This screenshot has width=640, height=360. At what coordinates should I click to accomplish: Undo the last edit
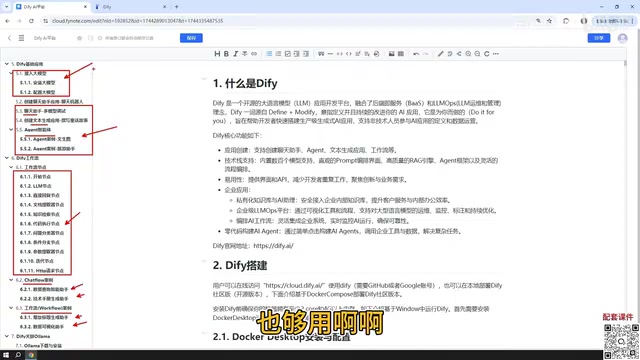point(416,54)
